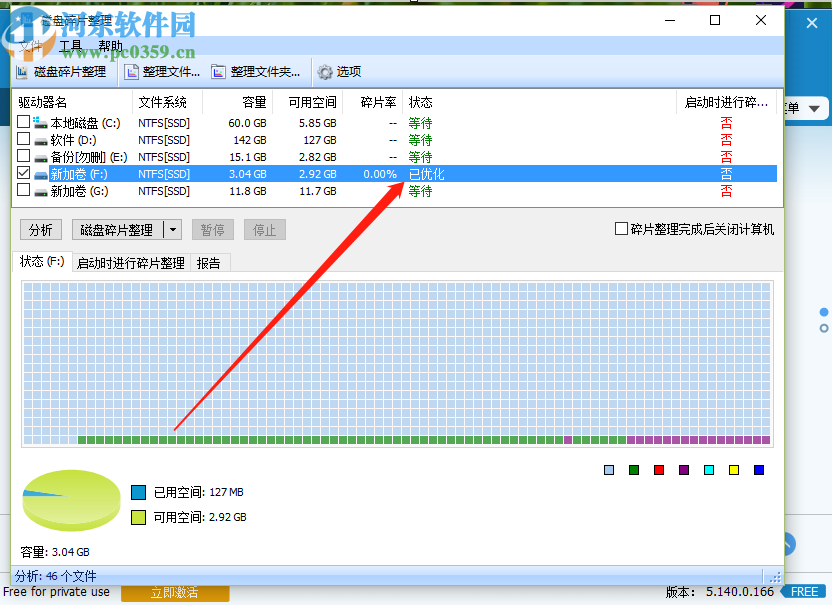Uncheck the 新加卷 (F:) checkbox
Viewport: 832px width, 605px height.
pyautogui.click(x=23, y=173)
